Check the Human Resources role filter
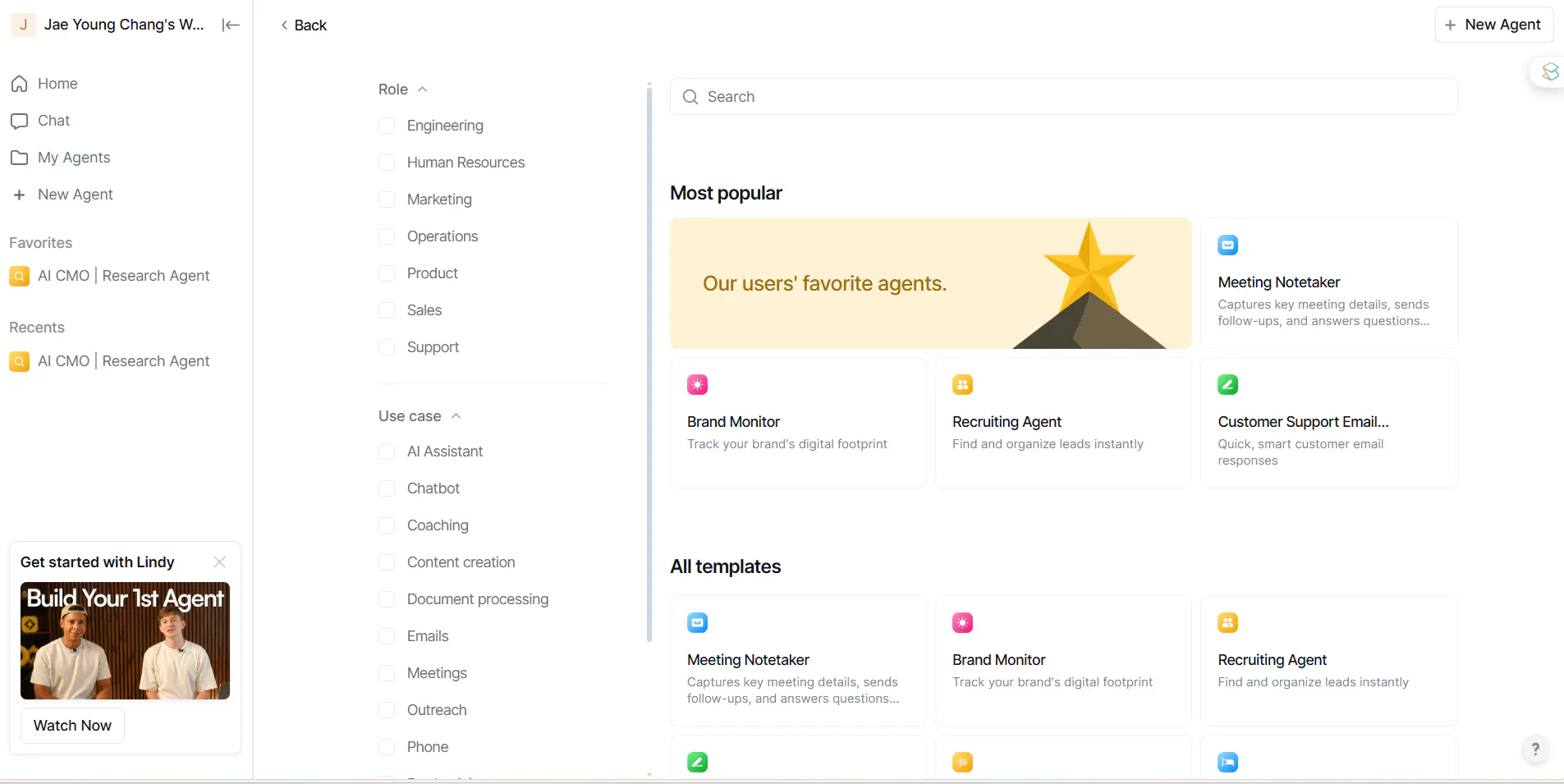Screen dimensions: 1564x784 point(387,163)
